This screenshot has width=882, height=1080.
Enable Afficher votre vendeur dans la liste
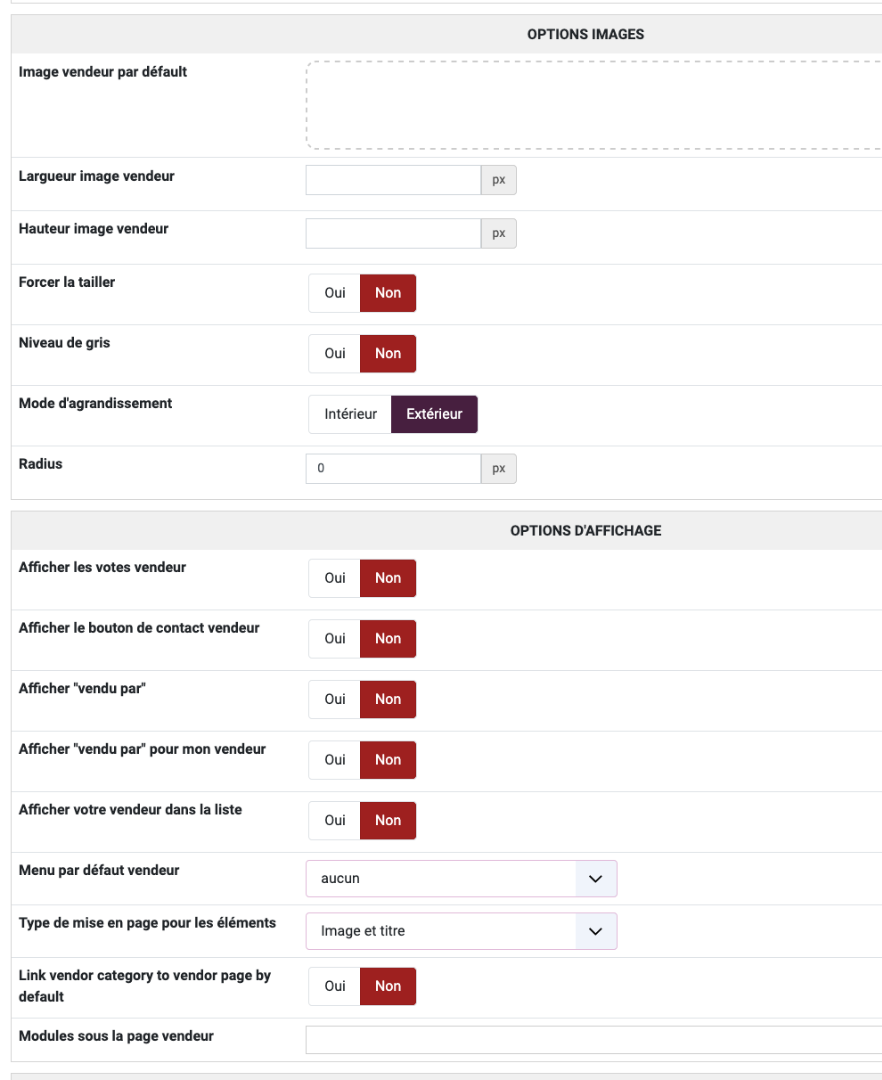pos(334,820)
